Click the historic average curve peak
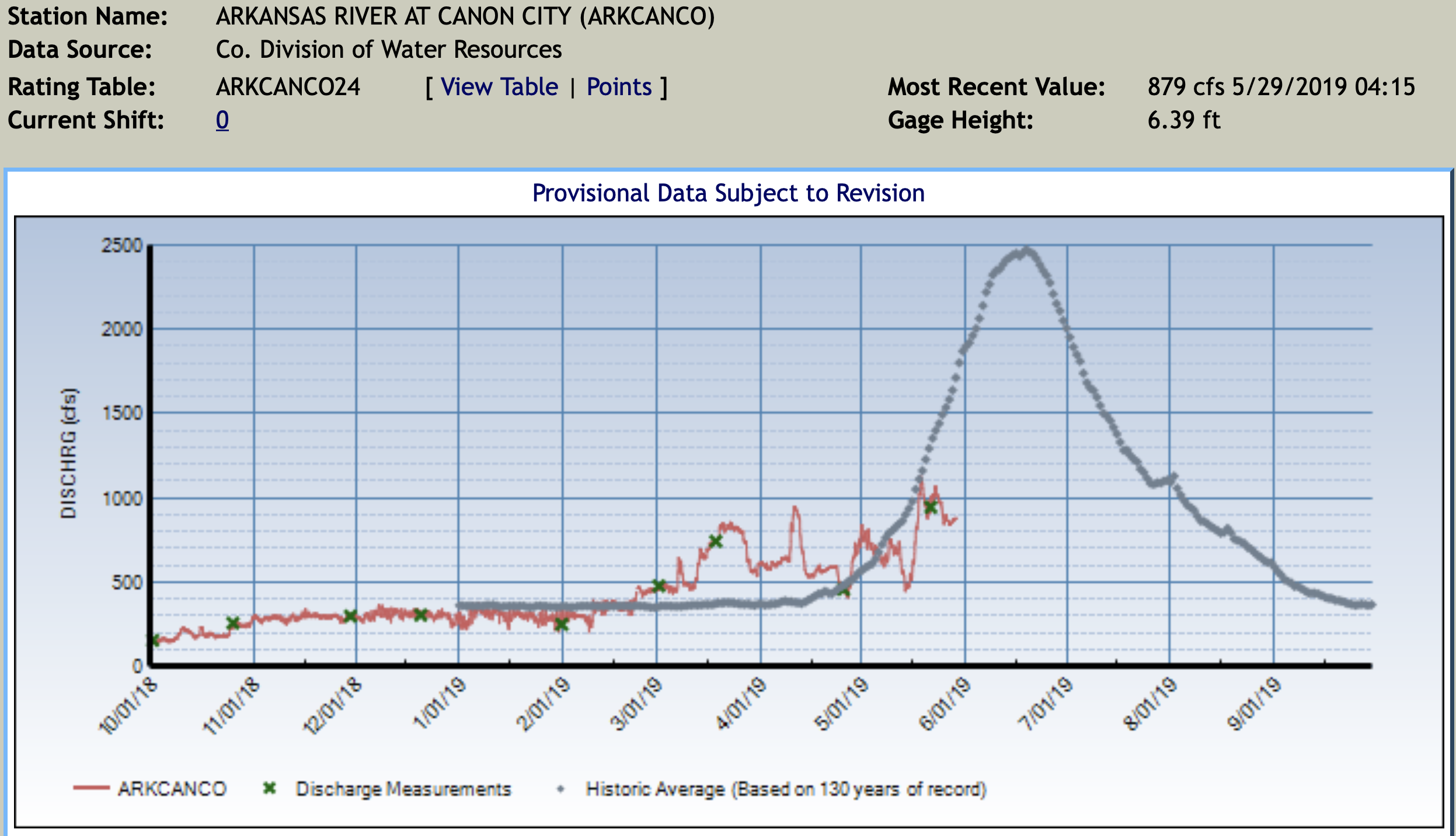Image resolution: width=1456 pixels, height=836 pixels. pos(1027,252)
